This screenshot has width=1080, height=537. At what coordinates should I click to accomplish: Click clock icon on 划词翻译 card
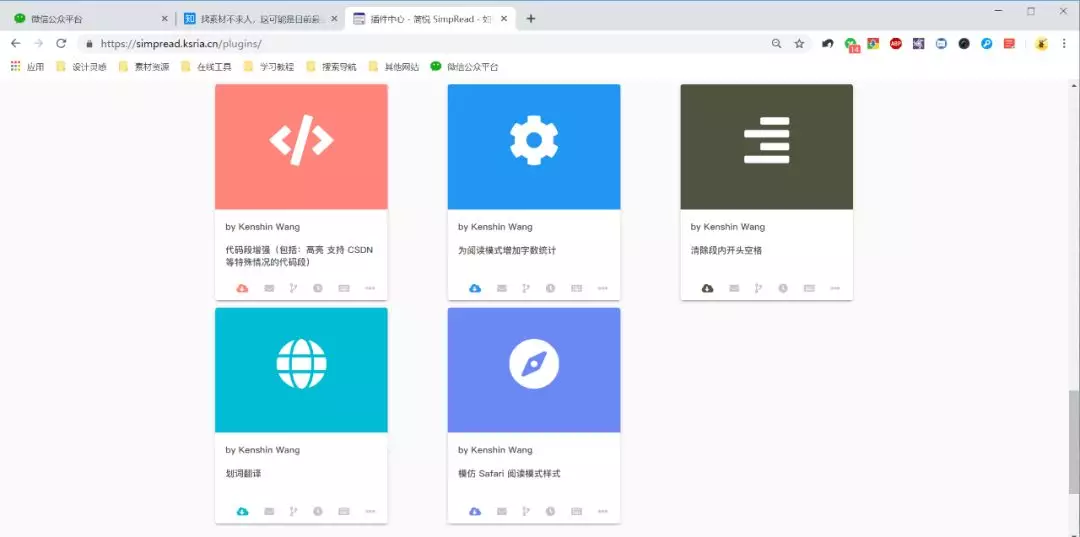pos(318,512)
